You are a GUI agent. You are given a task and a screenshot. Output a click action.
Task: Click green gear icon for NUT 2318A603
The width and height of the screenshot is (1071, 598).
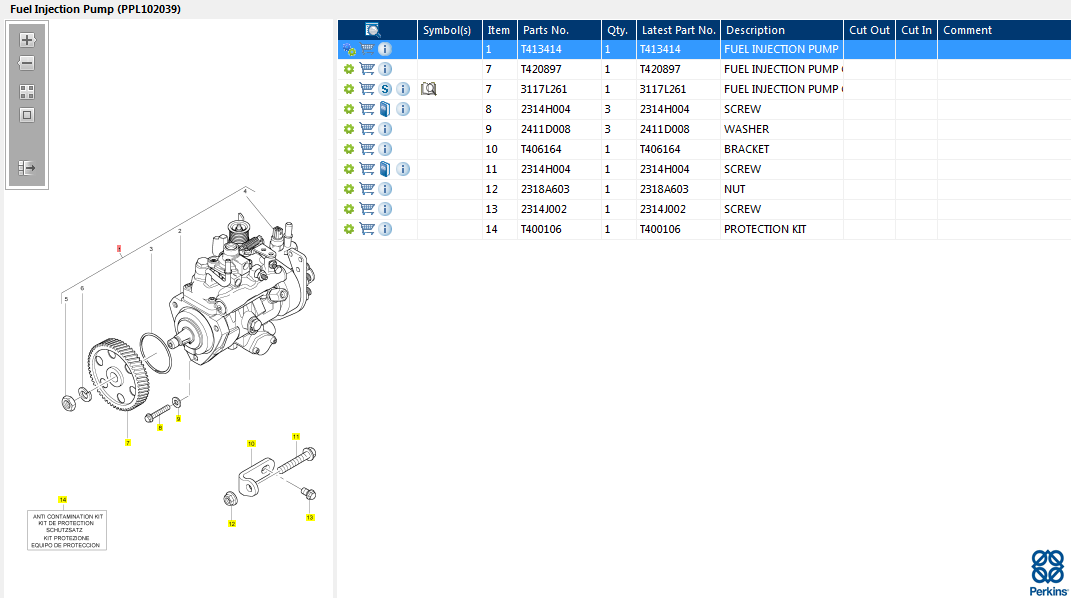click(x=349, y=189)
